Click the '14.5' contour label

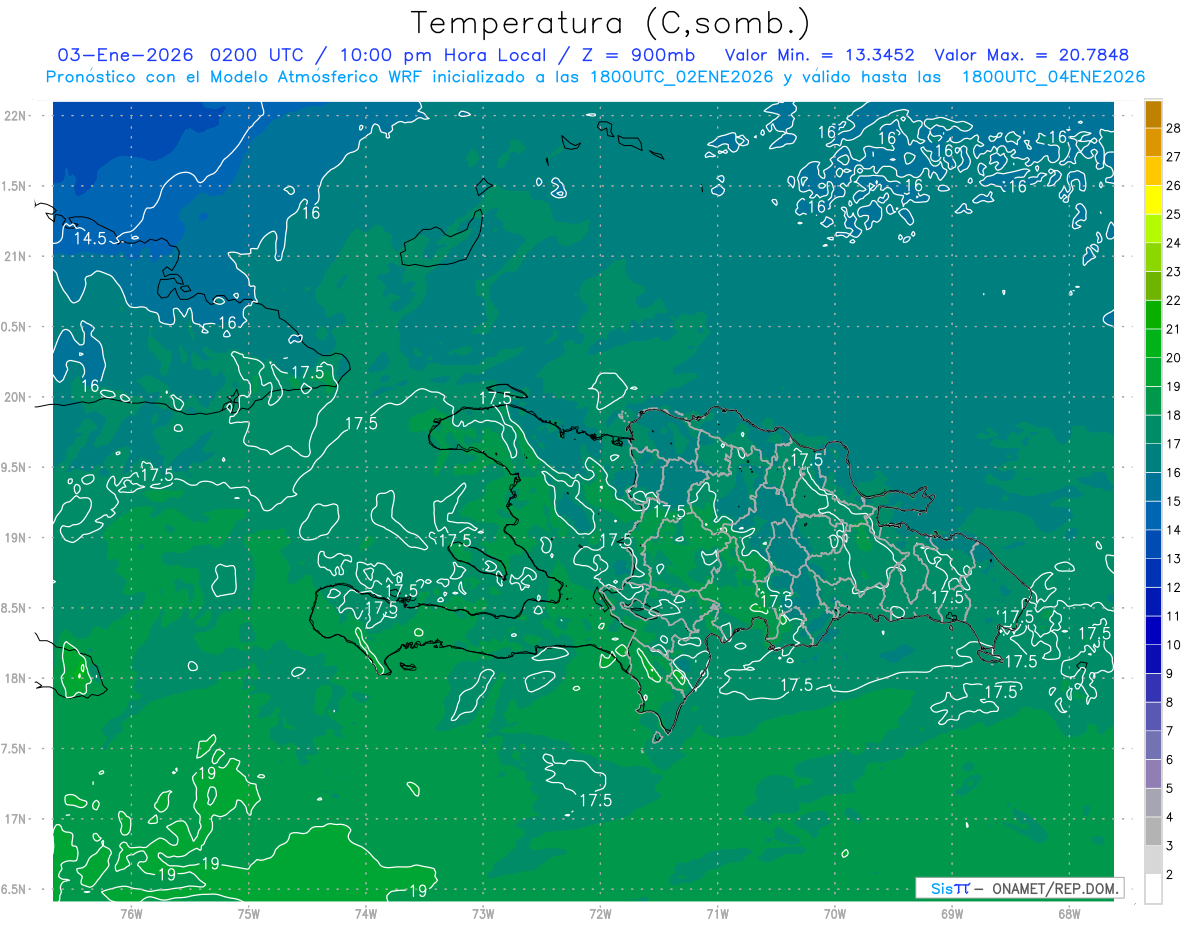tap(90, 239)
